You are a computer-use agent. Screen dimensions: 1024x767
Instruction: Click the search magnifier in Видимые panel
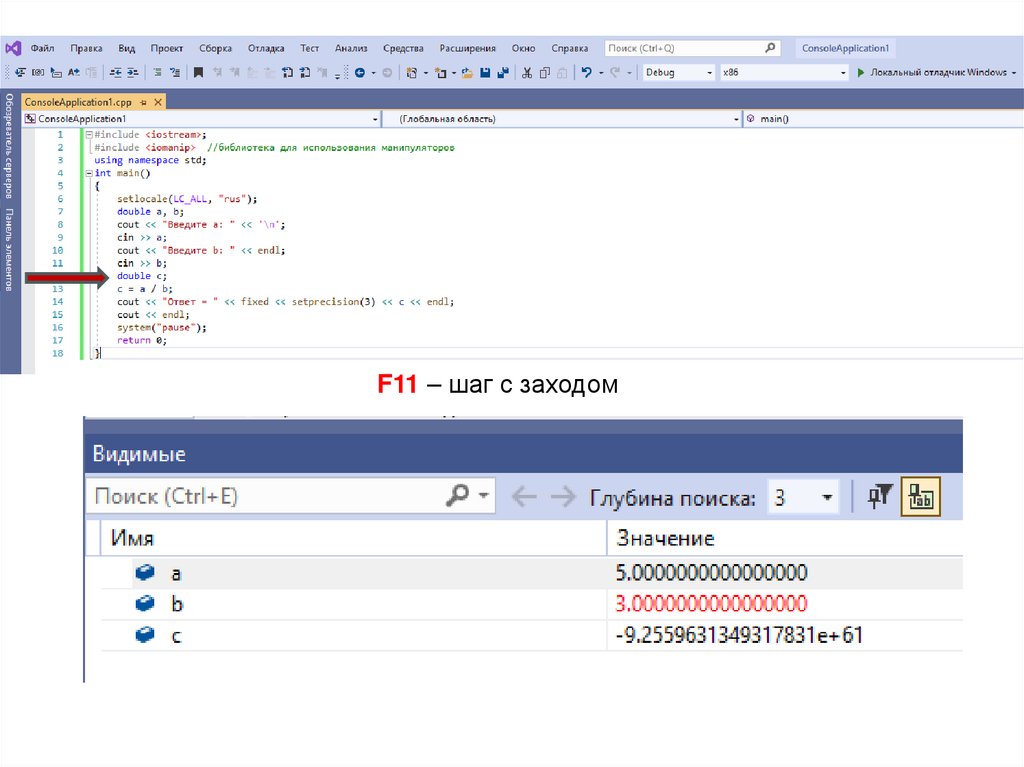click(x=458, y=496)
